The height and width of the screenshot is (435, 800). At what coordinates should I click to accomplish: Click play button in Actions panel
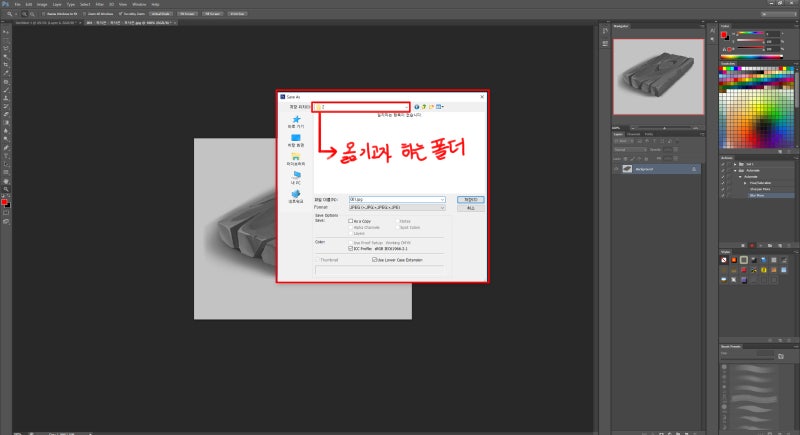pyautogui.click(x=761, y=245)
